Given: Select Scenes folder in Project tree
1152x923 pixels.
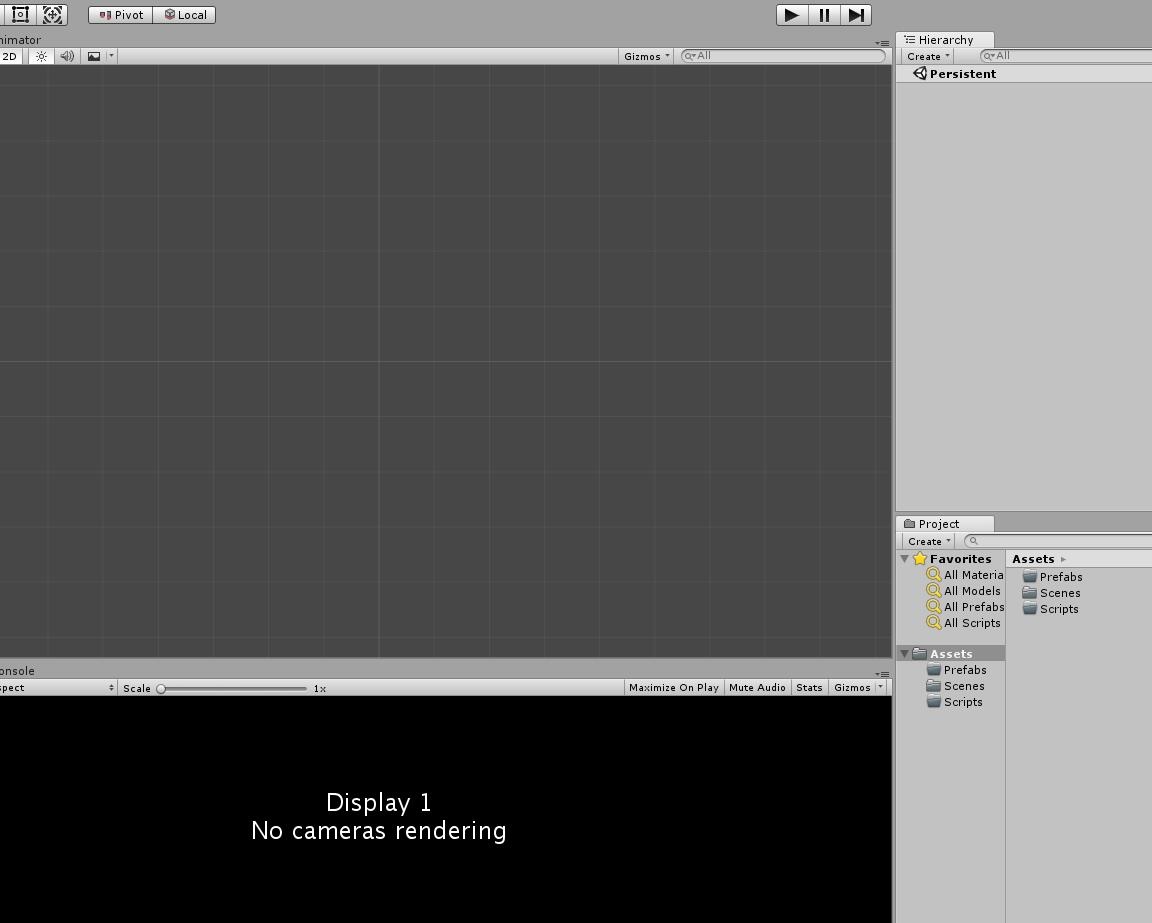Looking at the screenshot, I should pos(964,686).
